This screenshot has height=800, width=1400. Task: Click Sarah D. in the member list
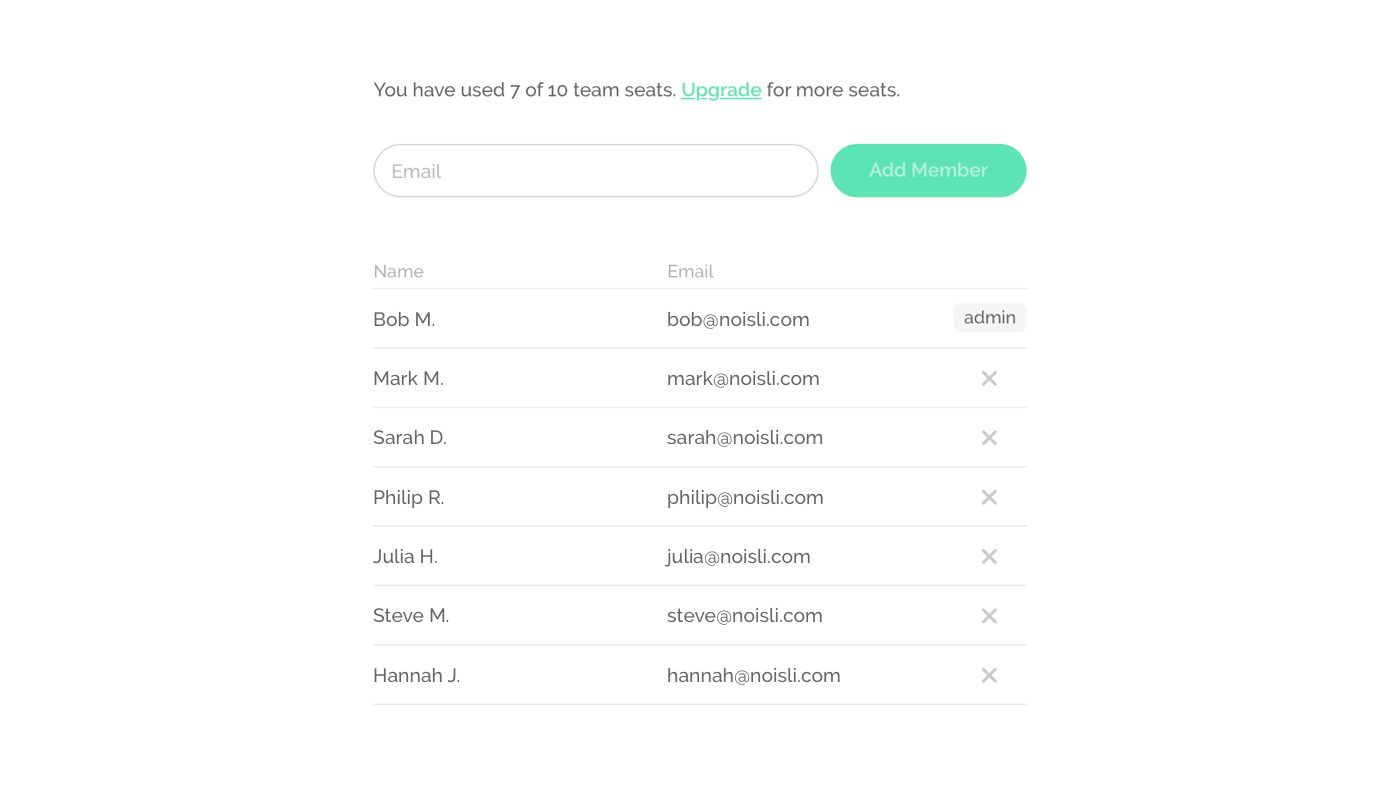pos(410,438)
